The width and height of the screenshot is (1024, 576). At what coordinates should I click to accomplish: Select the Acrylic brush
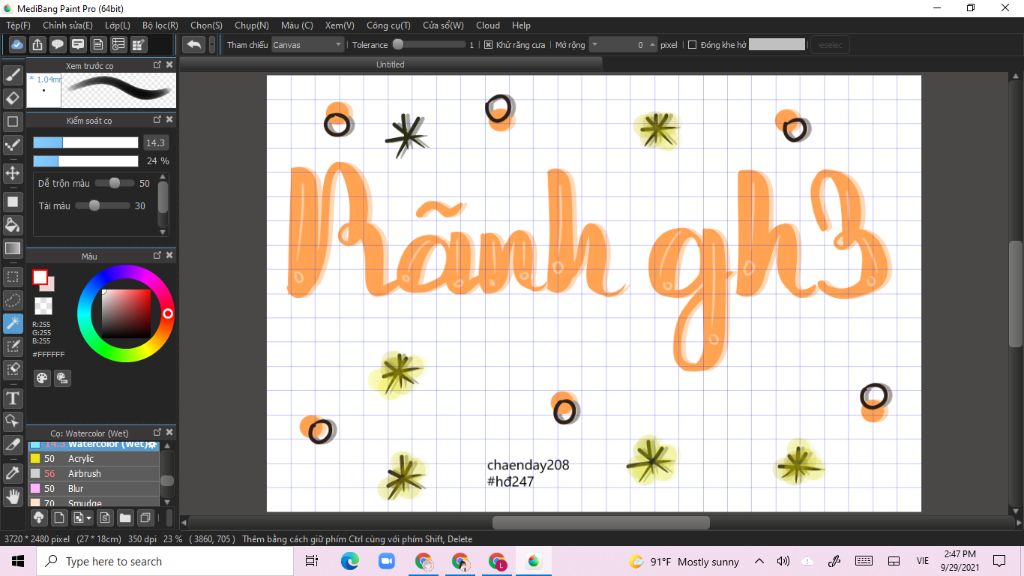[94, 458]
